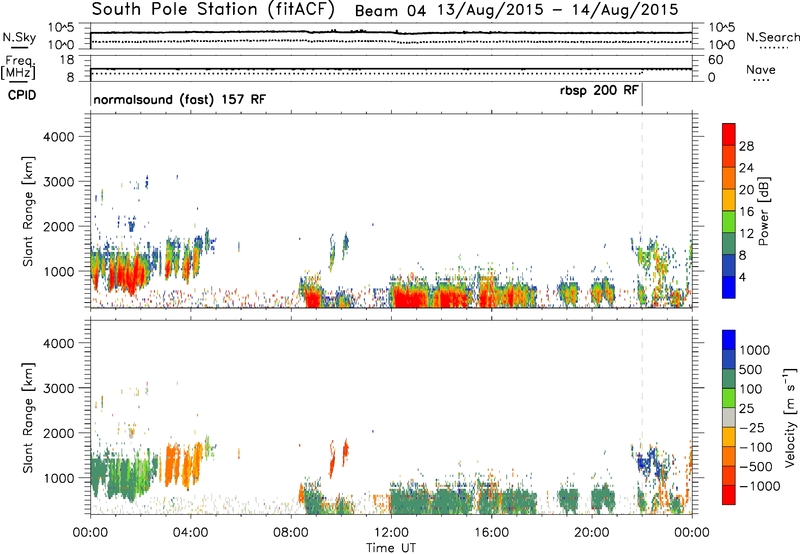This screenshot has height=554, width=800.
Task: Click the Time UT axis title
Action: pyautogui.click(x=391, y=548)
